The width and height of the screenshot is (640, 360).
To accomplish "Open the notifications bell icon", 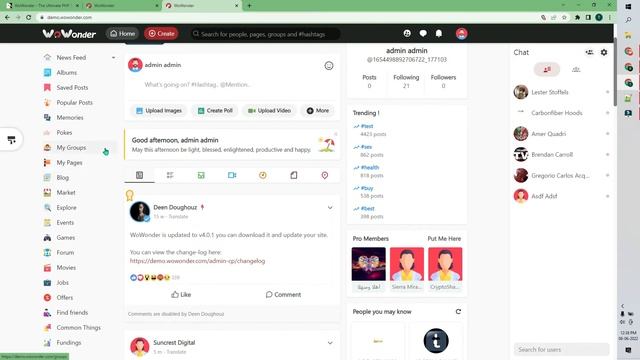I will 439,33.
